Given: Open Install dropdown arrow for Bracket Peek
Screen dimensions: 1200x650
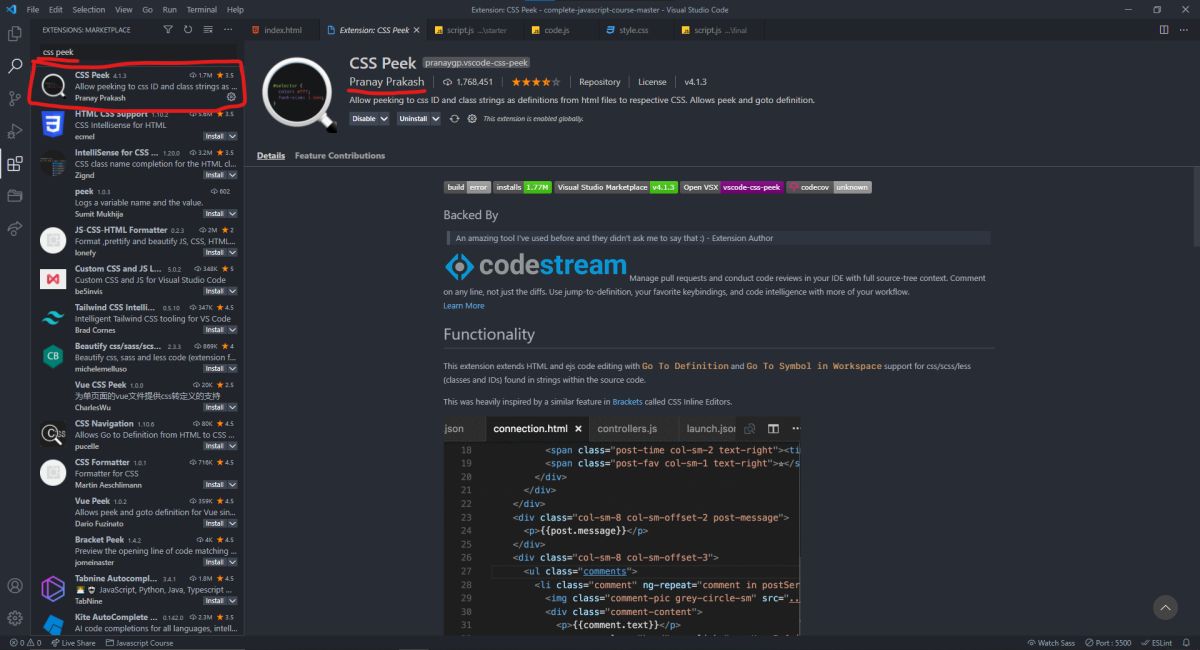Looking at the screenshot, I should pyautogui.click(x=233, y=562).
